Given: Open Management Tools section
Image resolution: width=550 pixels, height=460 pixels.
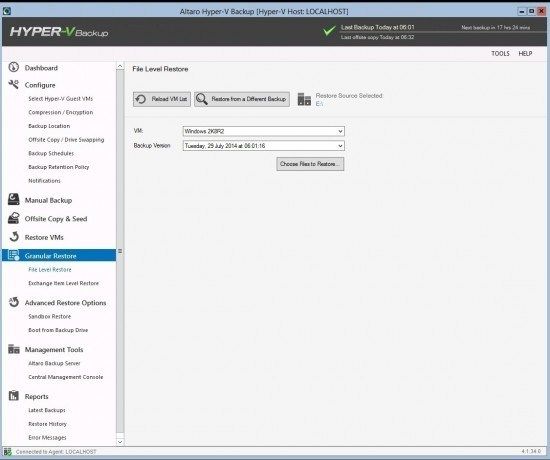Looking at the screenshot, I should point(54,349).
